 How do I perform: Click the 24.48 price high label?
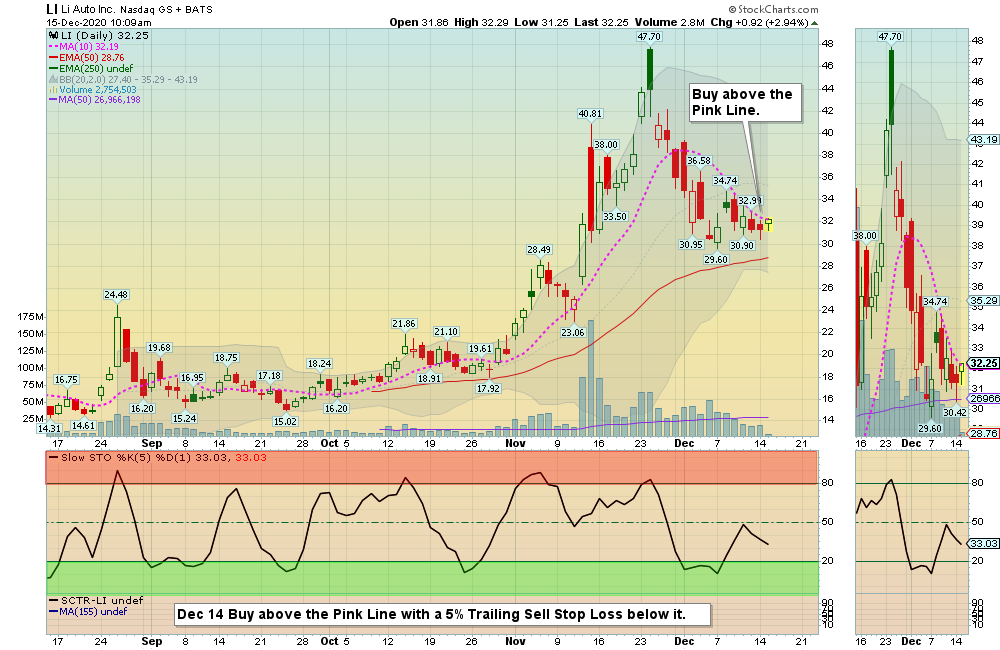coord(116,295)
